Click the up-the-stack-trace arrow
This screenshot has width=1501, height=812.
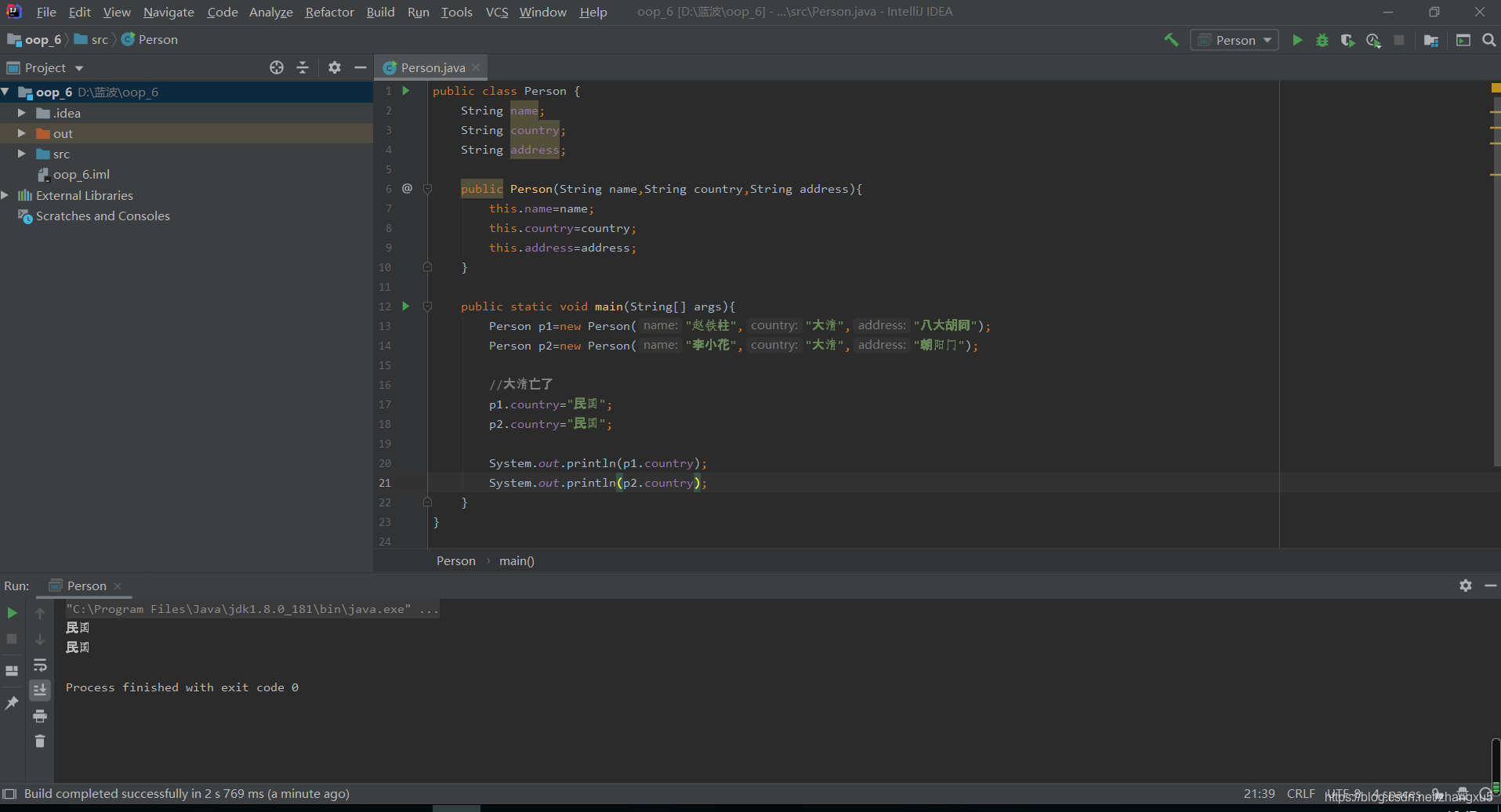[40, 613]
